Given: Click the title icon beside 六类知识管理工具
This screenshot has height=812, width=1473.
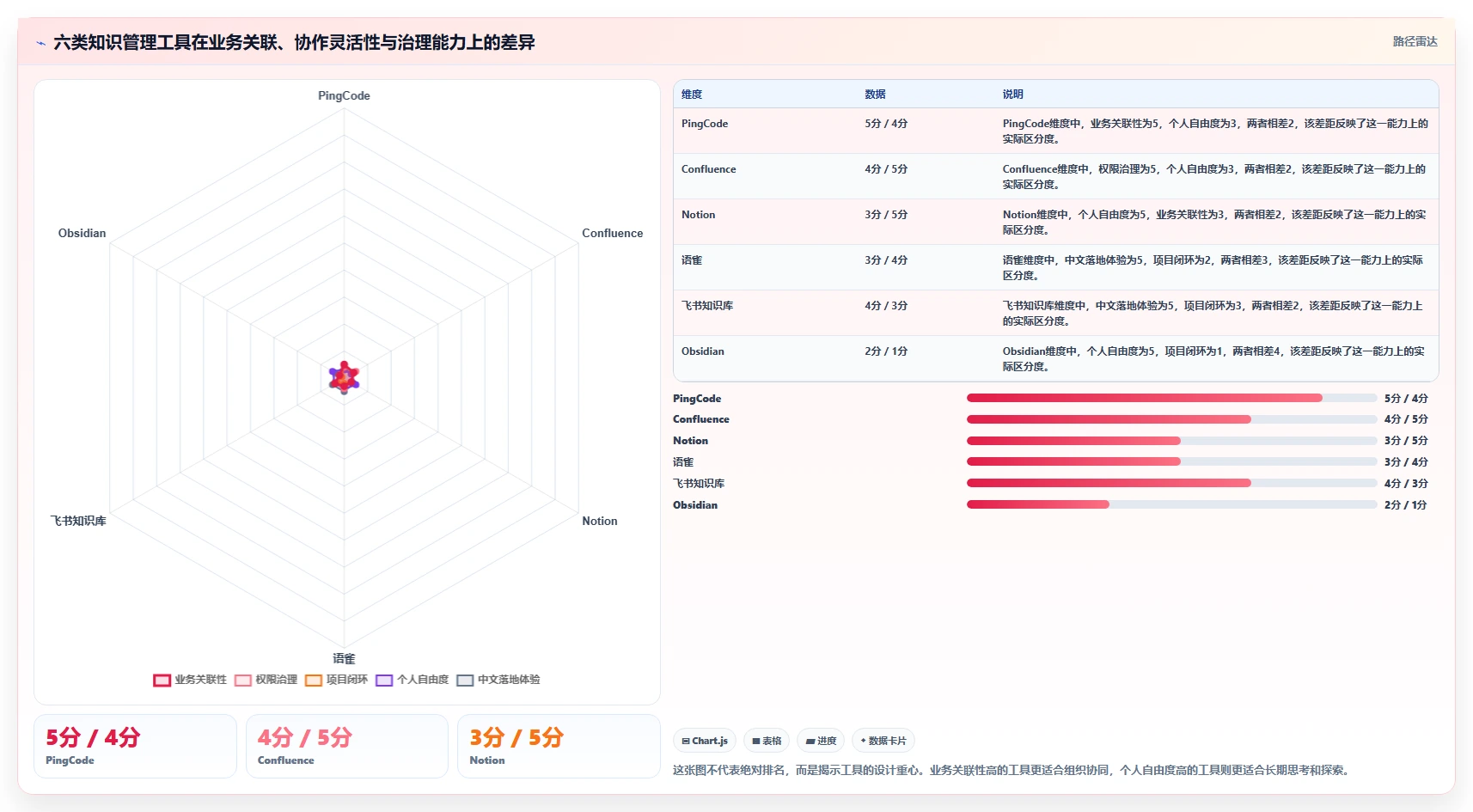Looking at the screenshot, I should (x=40, y=43).
